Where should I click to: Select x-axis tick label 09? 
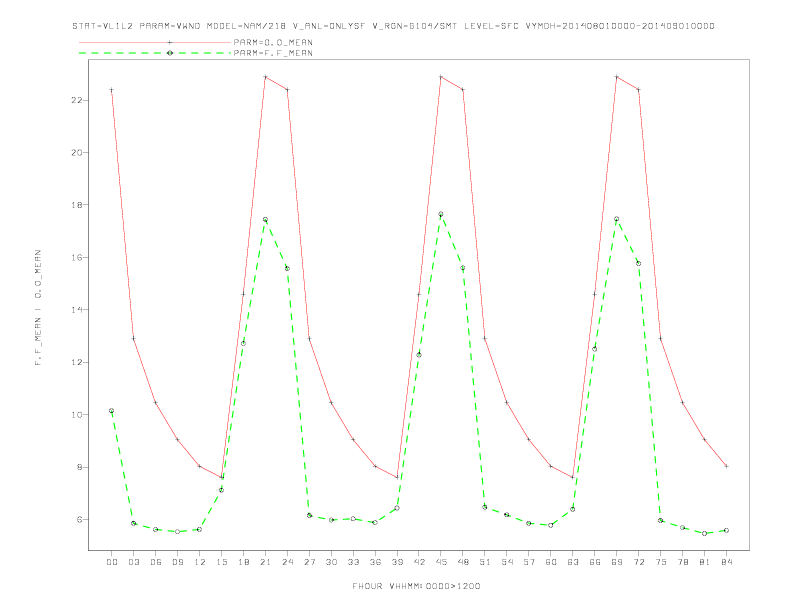point(177,562)
